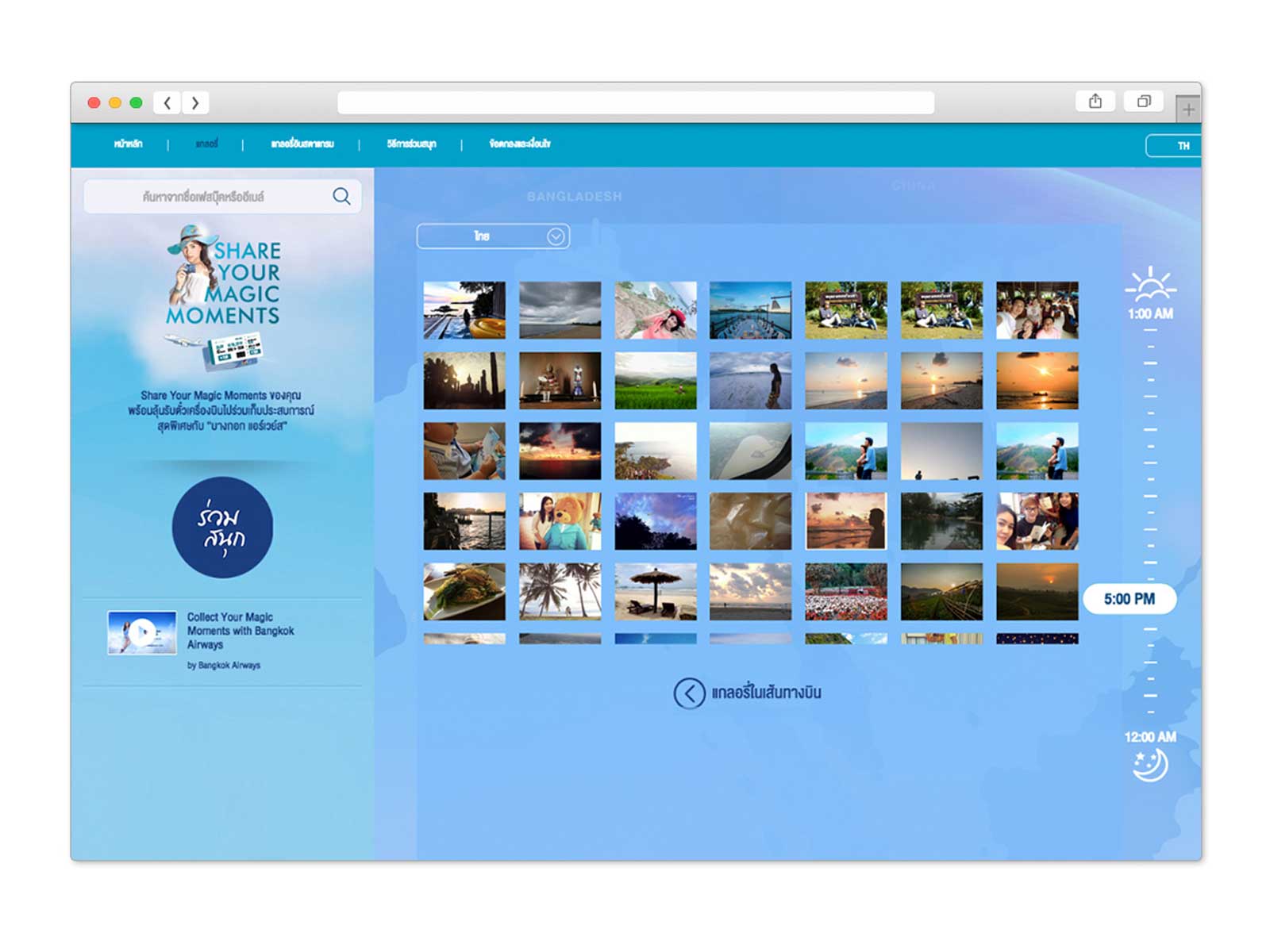Click the moon icon below 12:00 AM
The image size is (1270, 952).
[x=1150, y=766]
